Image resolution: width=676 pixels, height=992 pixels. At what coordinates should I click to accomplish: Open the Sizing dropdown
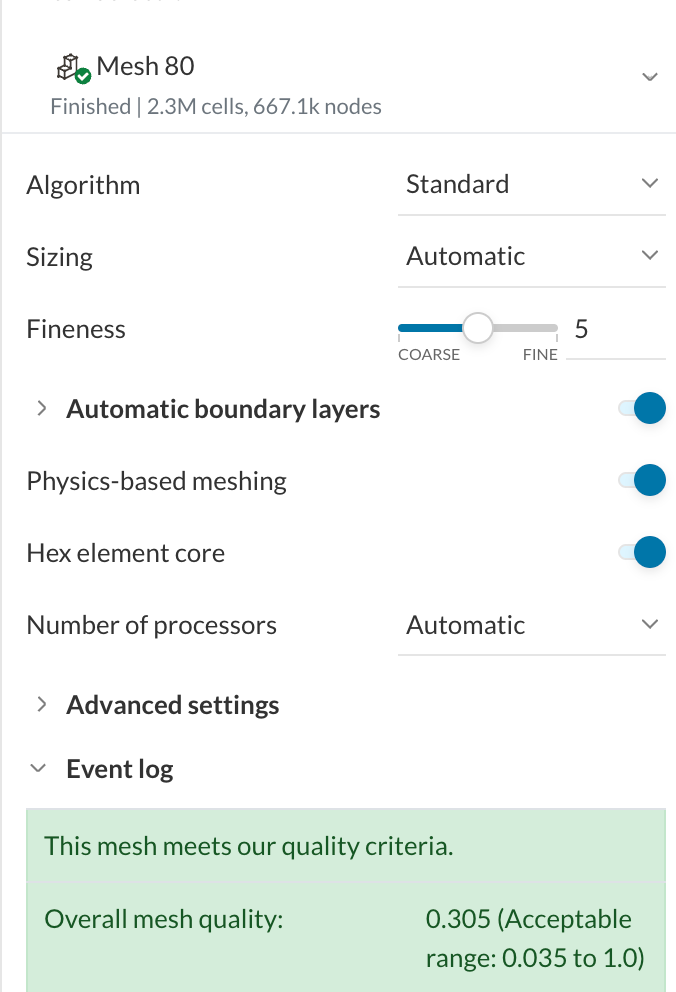point(531,256)
